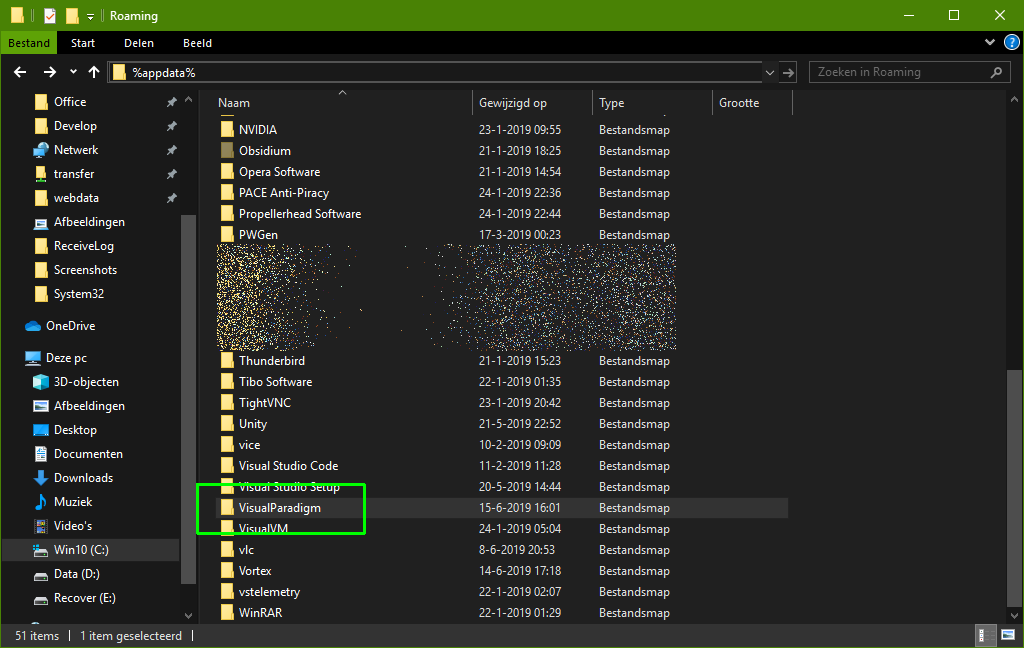Screen dimensions: 1024x648
Task: Expand the ribbon with chevron
Action: pos(990,42)
